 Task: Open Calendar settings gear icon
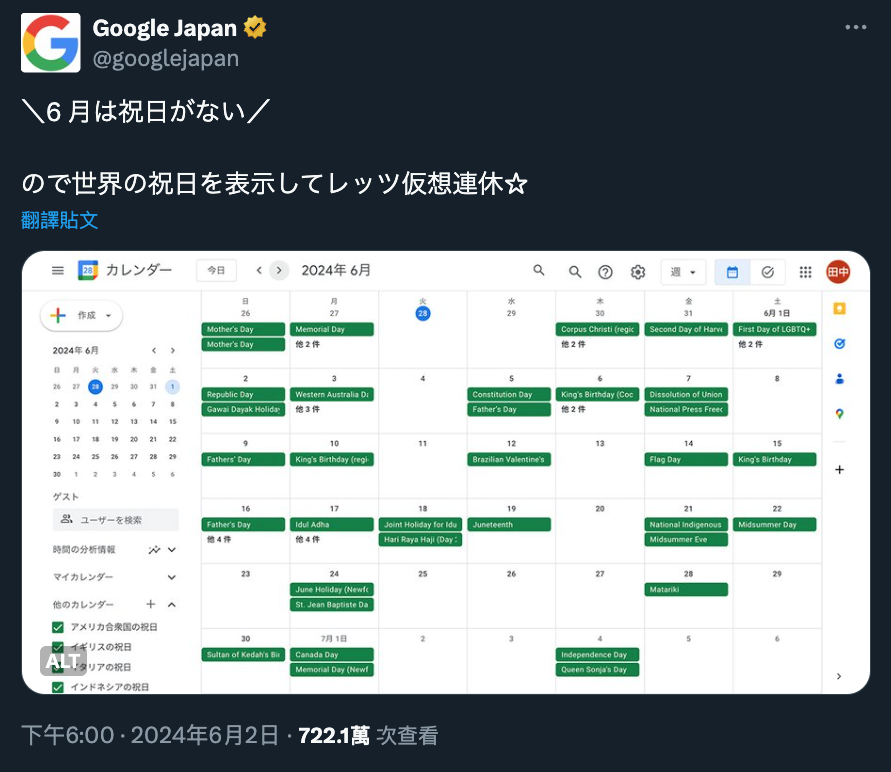tap(638, 271)
